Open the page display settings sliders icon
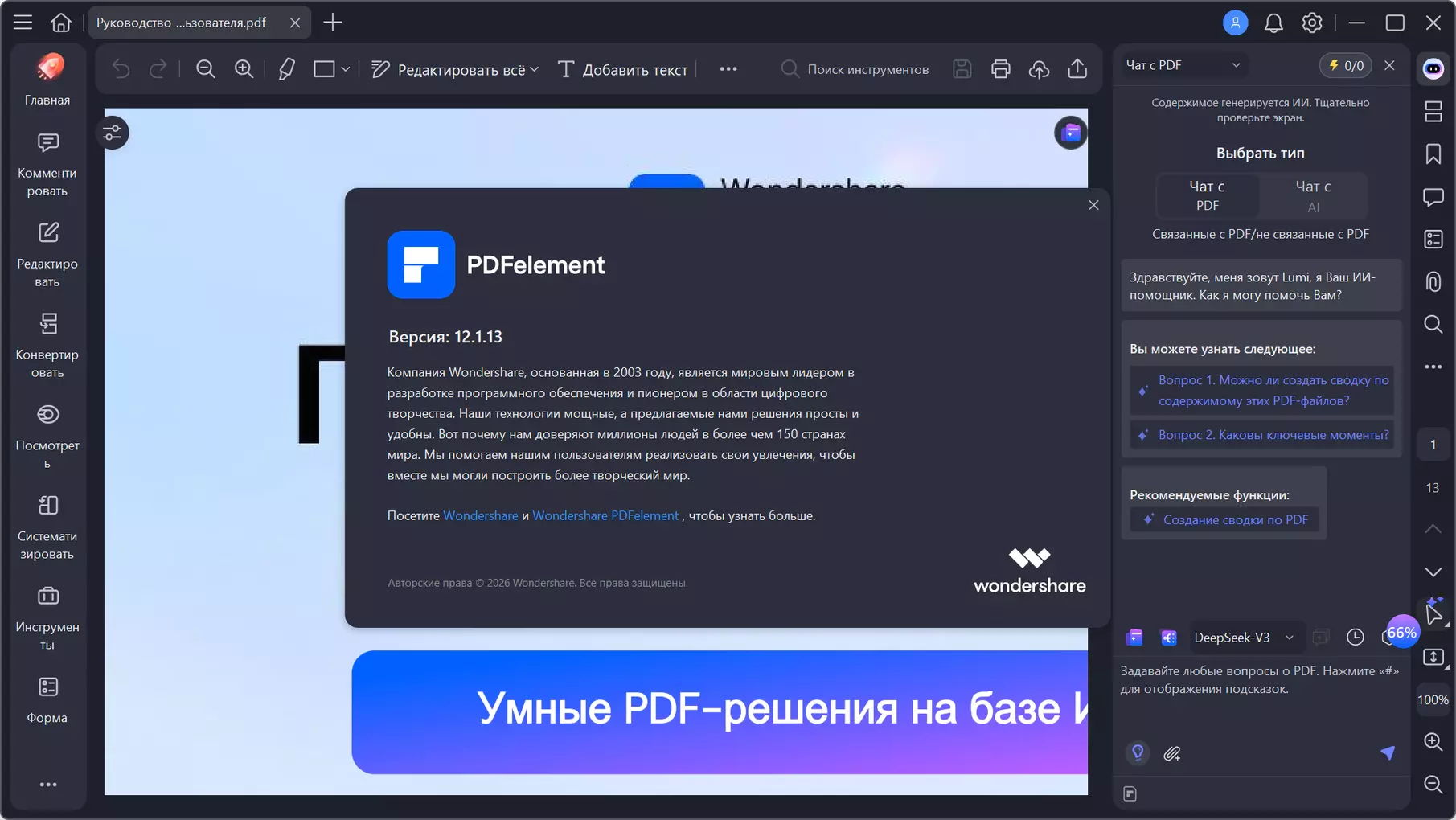This screenshot has width=1456, height=820. point(113,133)
